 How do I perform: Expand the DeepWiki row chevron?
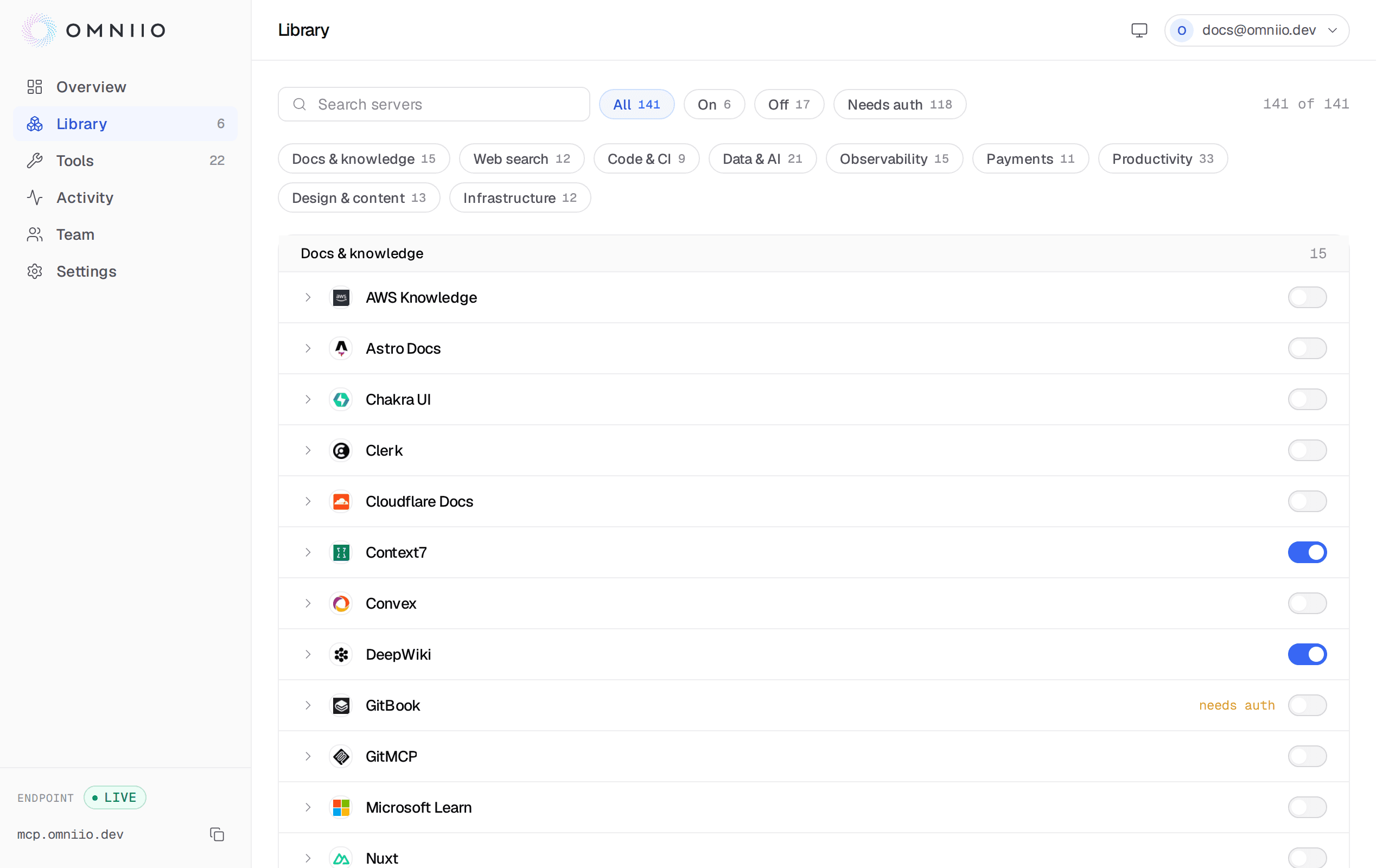(308, 654)
